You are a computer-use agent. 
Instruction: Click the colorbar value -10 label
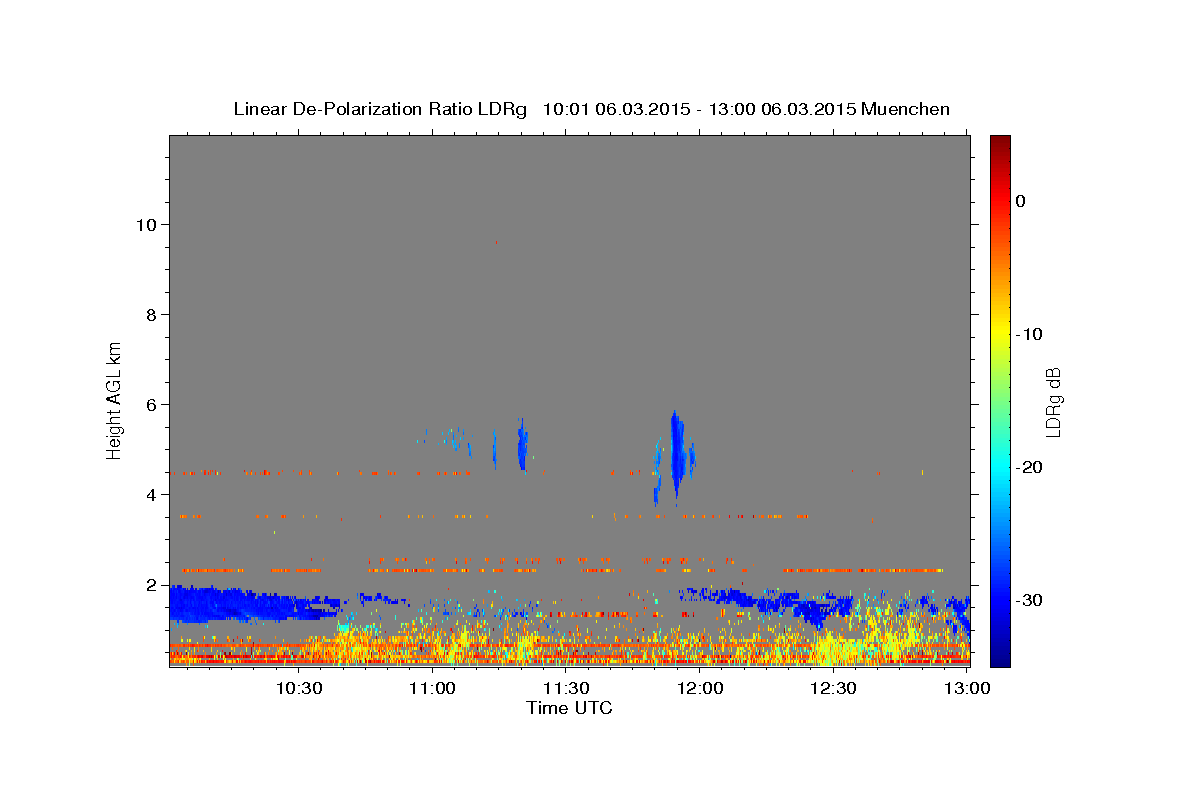pyautogui.click(x=1029, y=334)
